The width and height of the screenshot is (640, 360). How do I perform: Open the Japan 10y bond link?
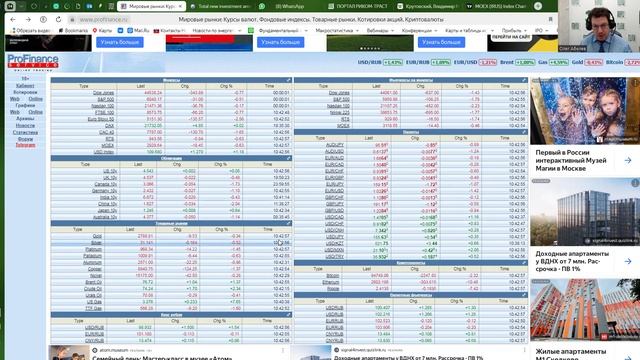pos(107,210)
